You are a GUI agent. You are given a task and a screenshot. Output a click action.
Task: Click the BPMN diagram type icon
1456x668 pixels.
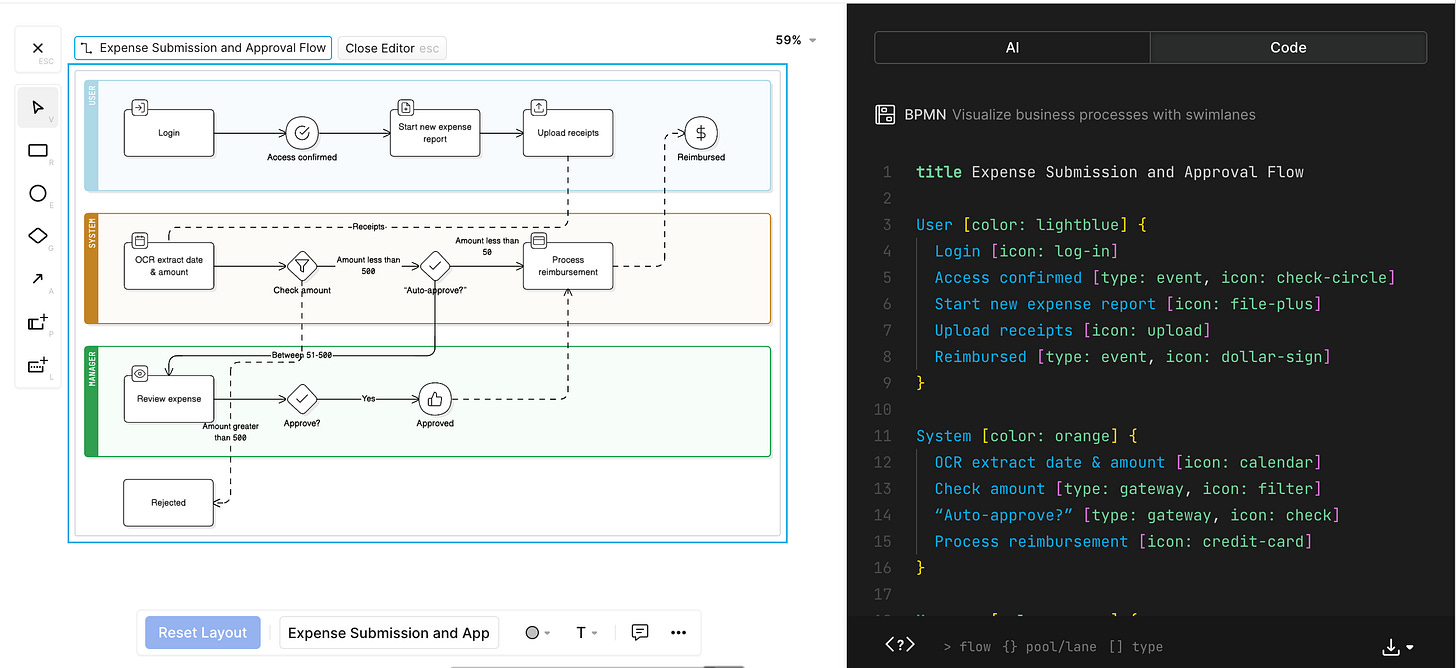[x=885, y=114]
